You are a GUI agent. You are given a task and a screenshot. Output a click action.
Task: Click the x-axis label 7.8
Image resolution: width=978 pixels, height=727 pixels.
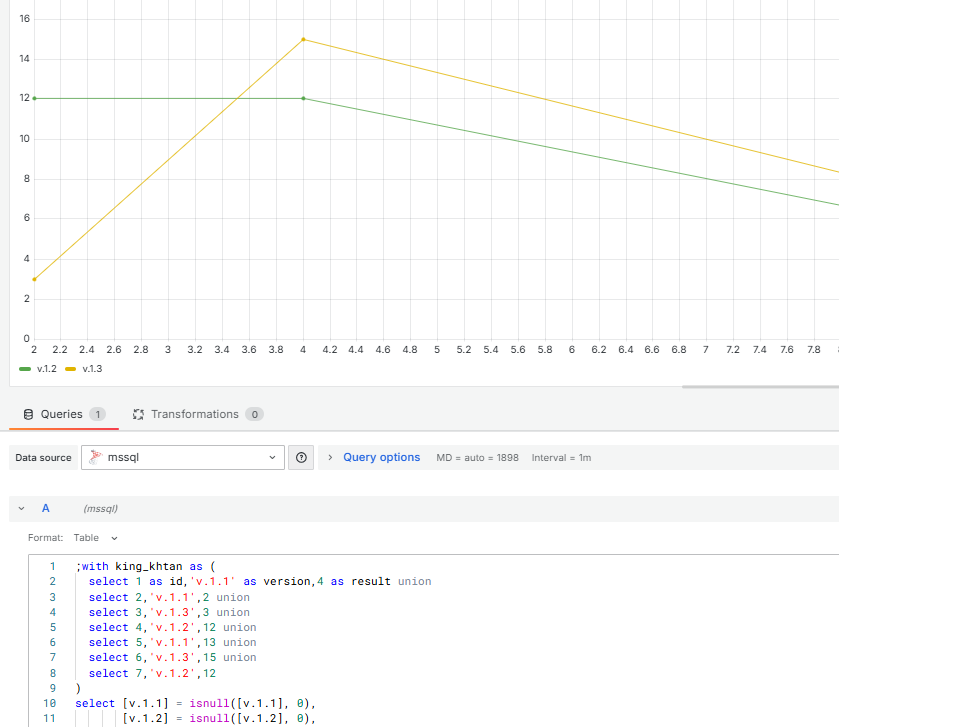(813, 350)
